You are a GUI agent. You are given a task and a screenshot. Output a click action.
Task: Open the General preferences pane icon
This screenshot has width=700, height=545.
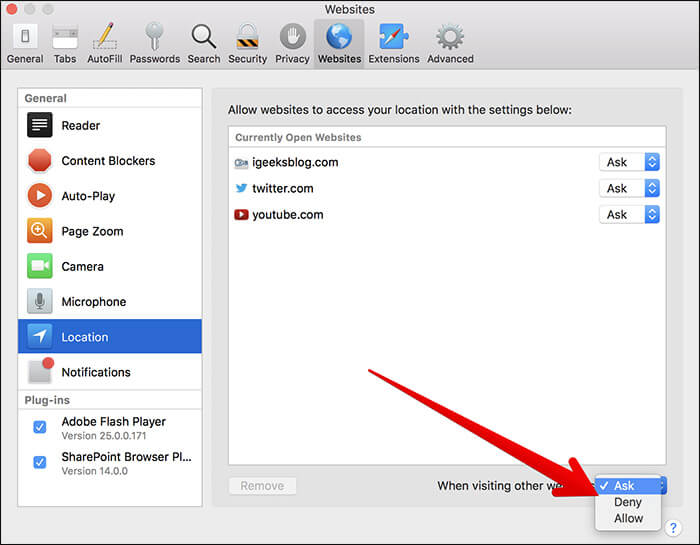(25, 36)
